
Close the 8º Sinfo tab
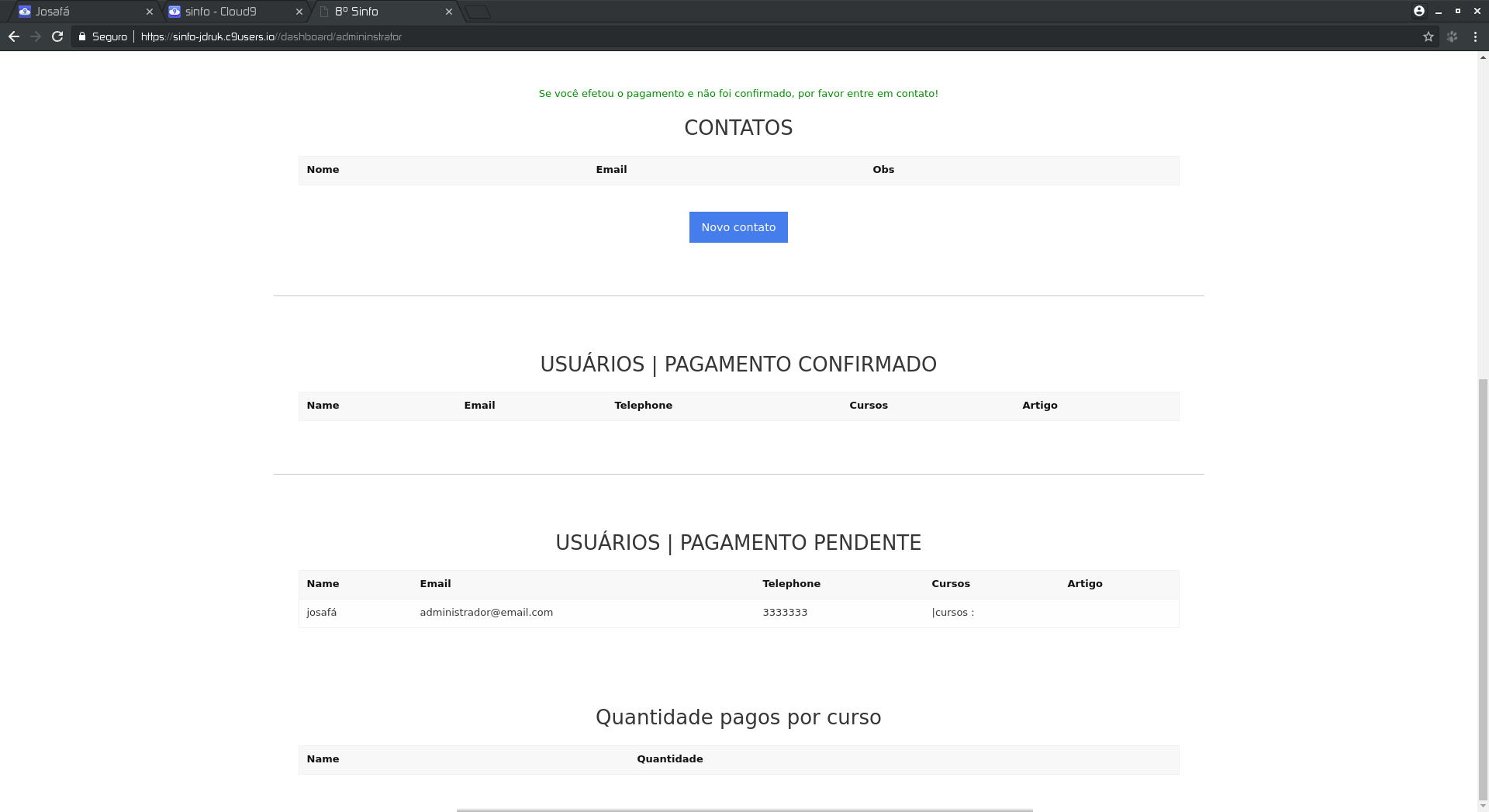click(449, 12)
